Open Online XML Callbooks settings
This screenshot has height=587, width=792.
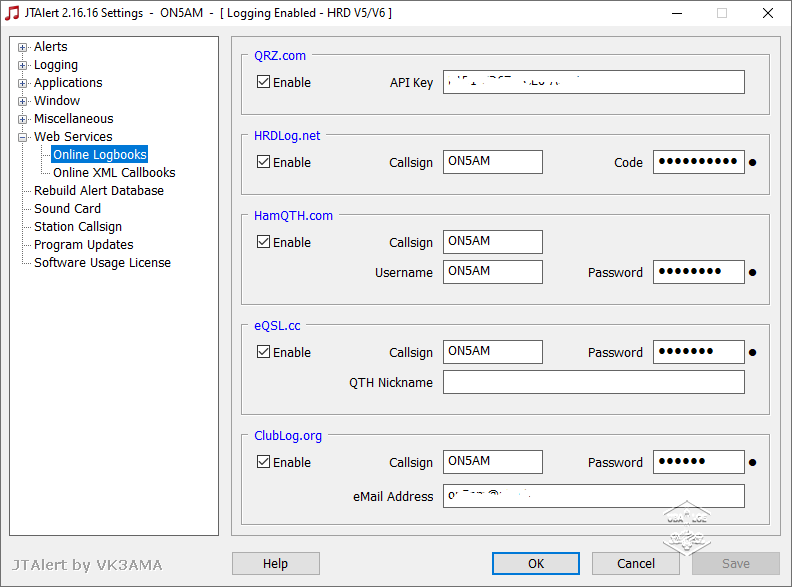(x=114, y=173)
